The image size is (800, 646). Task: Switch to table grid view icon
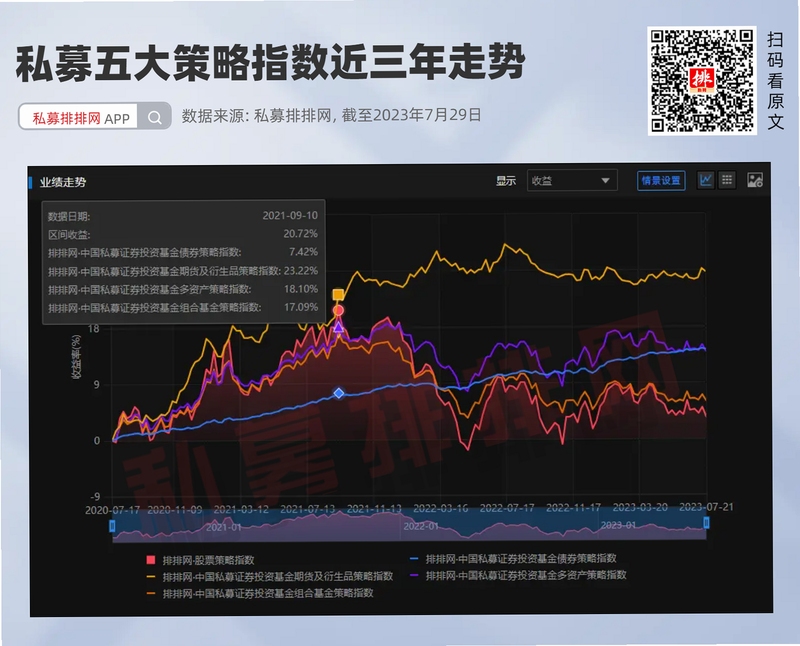point(727,180)
